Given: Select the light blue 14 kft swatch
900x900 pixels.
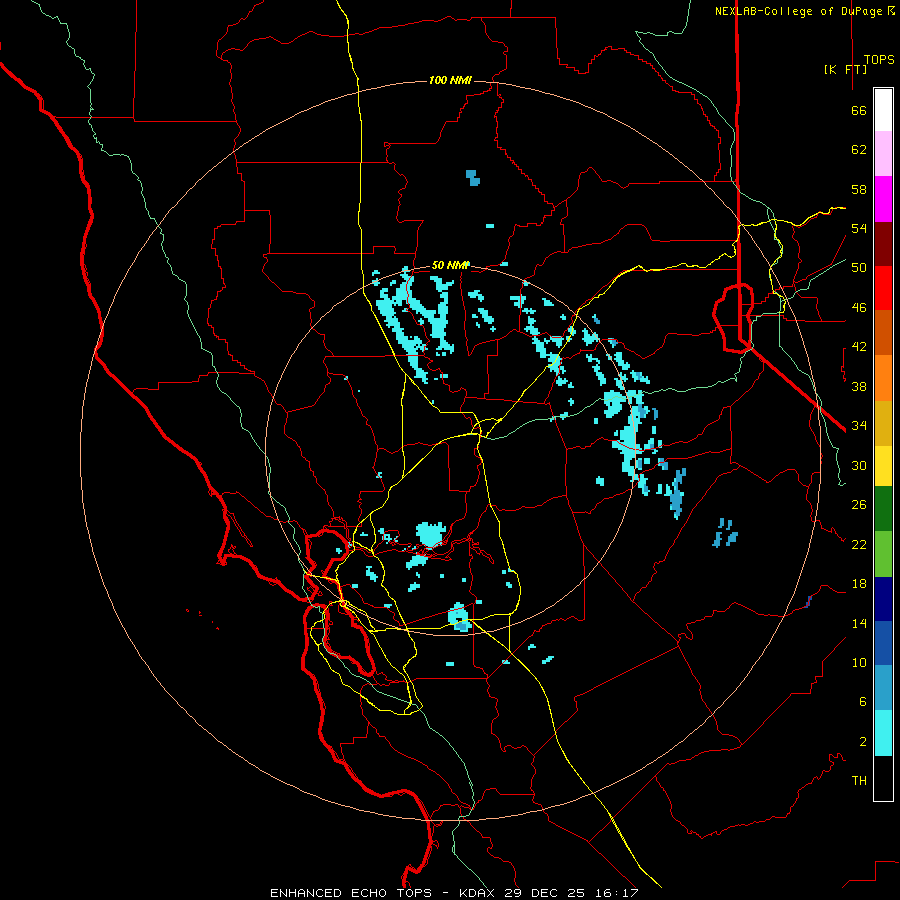Looking at the screenshot, I should pyautogui.click(x=883, y=688).
